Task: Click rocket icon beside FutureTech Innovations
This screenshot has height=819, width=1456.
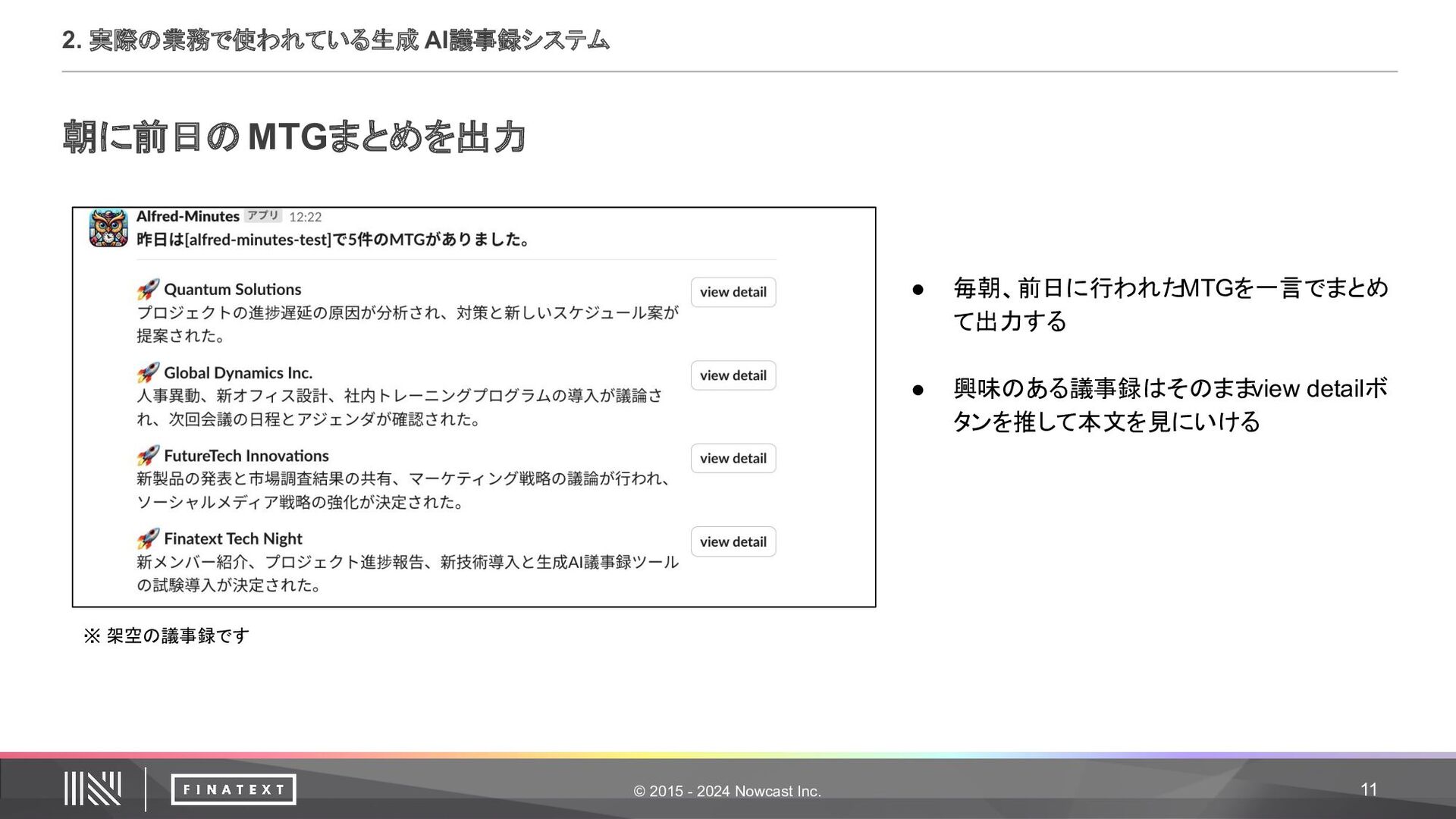Action: [x=148, y=456]
